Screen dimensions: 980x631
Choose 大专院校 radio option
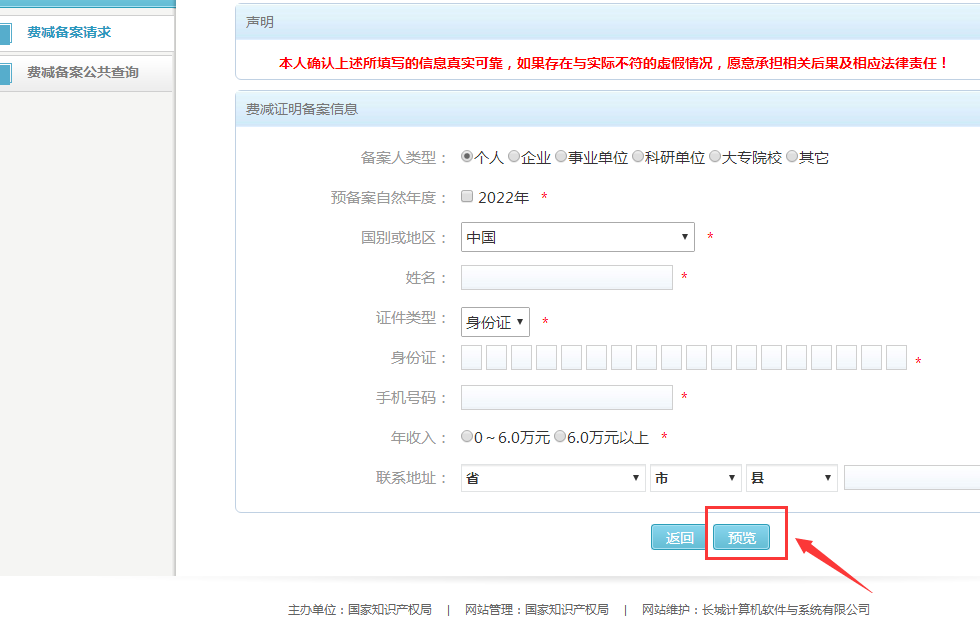point(715,157)
